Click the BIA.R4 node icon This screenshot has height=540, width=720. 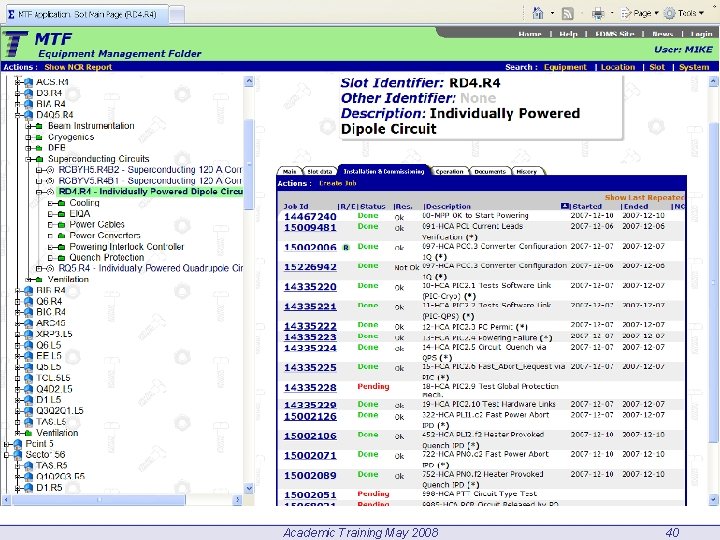click(28, 104)
